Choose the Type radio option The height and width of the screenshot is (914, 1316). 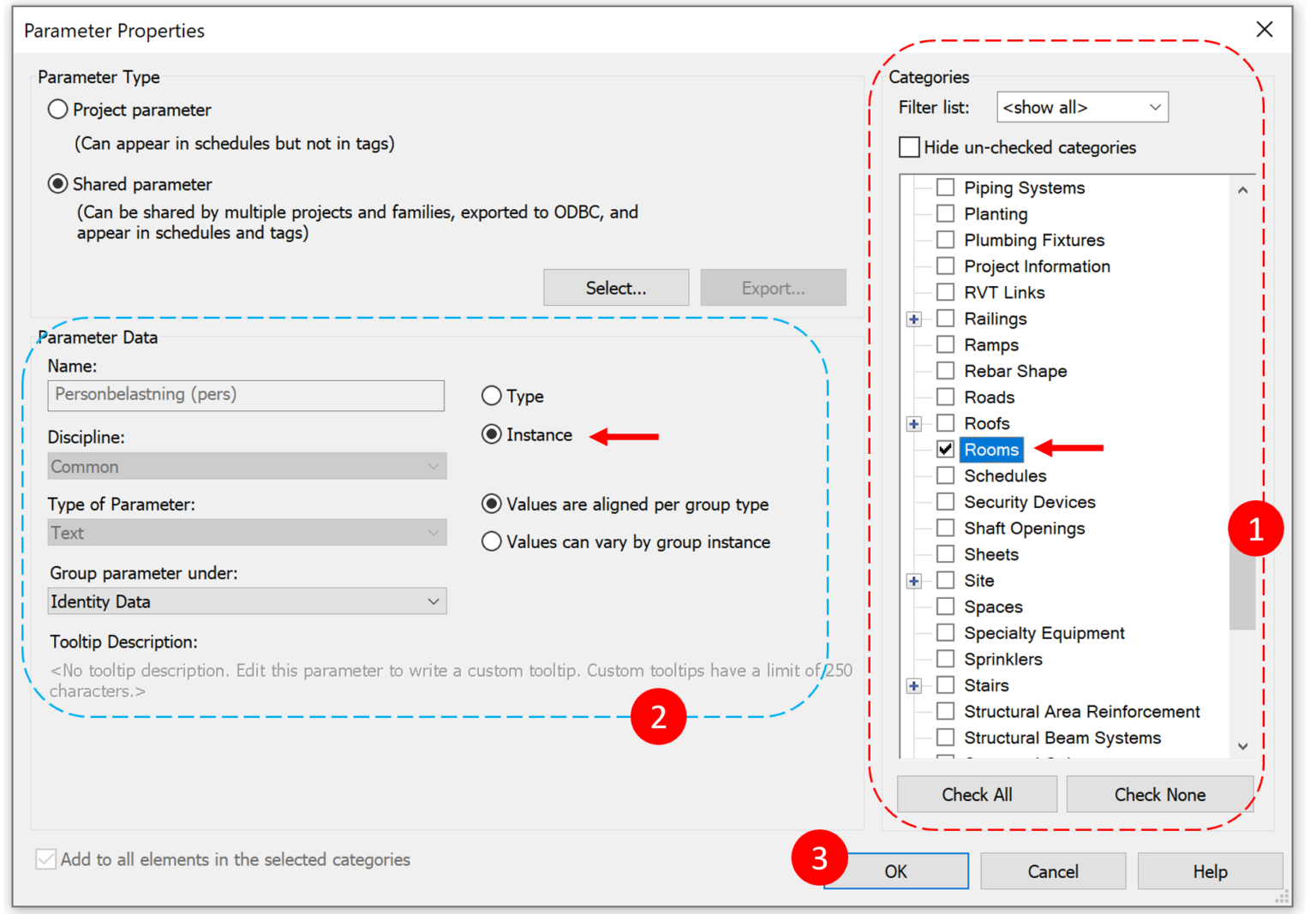[491, 396]
